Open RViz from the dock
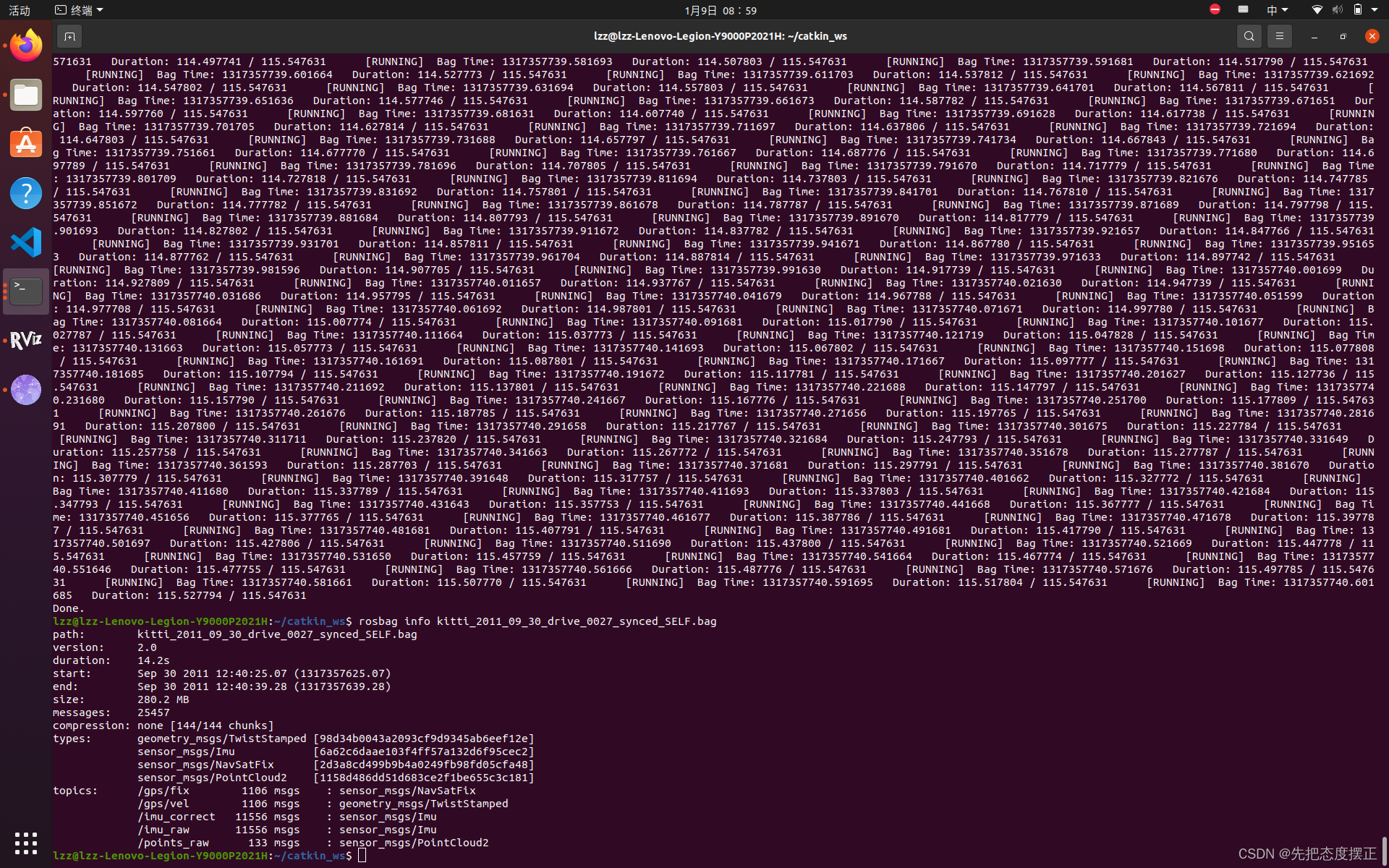The height and width of the screenshot is (868, 1389). tap(26, 341)
